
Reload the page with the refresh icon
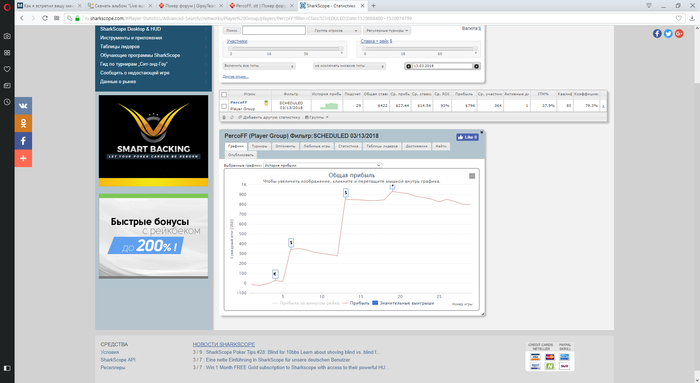(x=45, y=18)
